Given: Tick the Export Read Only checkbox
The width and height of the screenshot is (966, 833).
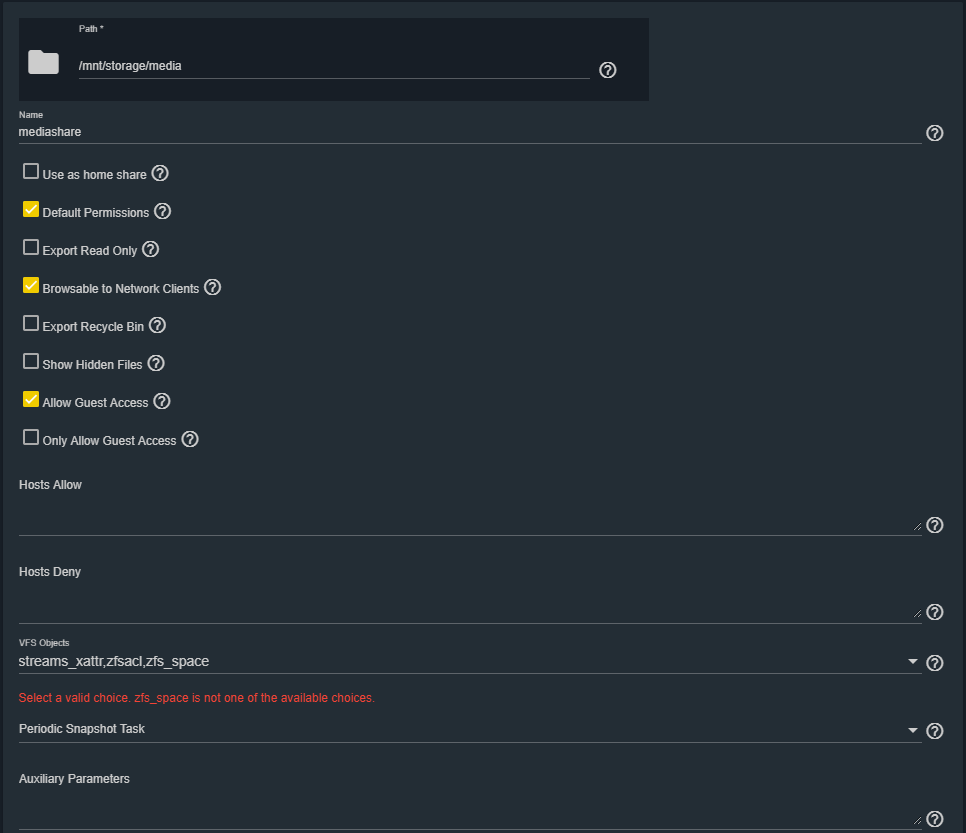Looking at the screenshot, I should 31,247.
